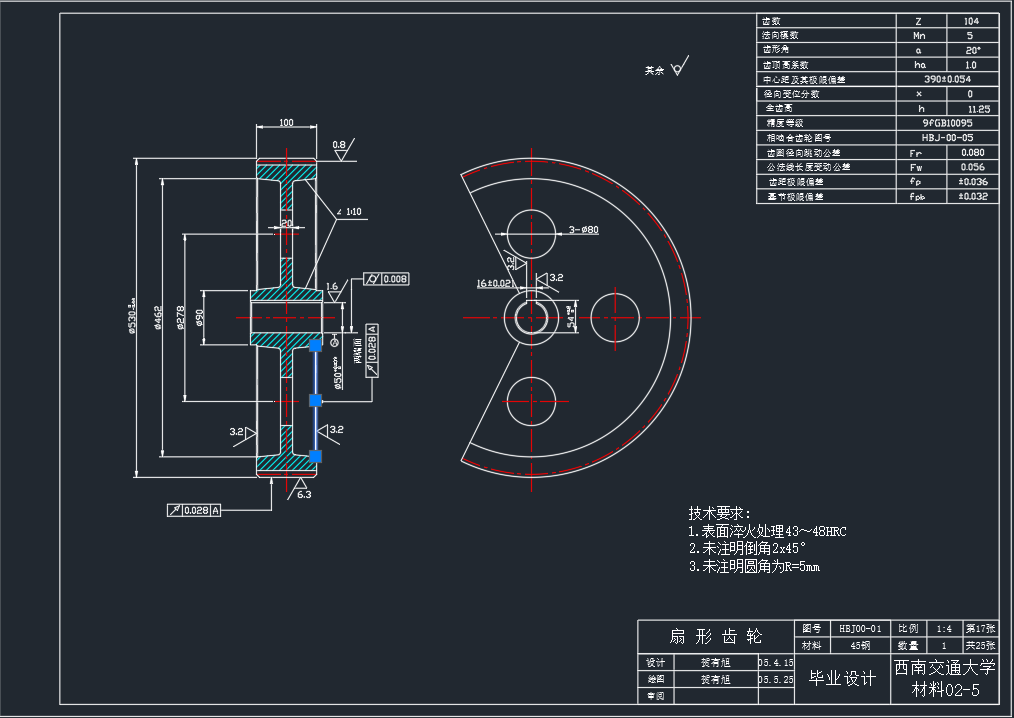Click the 0.080 Fr tolerance value
Screen dimensions: 1014x718
click(973, 153)
